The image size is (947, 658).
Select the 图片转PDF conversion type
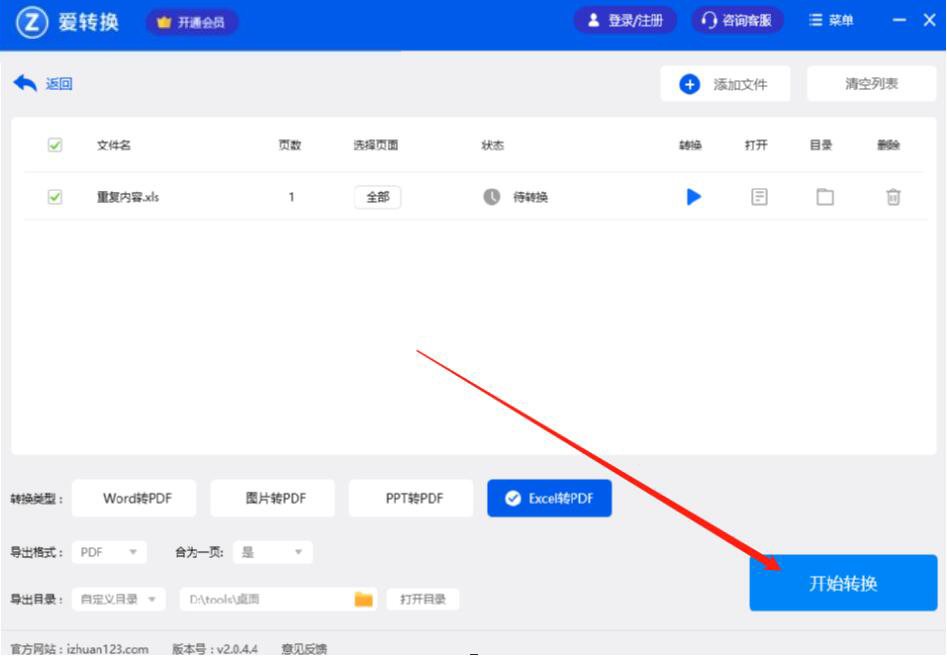tap(272, 498)
